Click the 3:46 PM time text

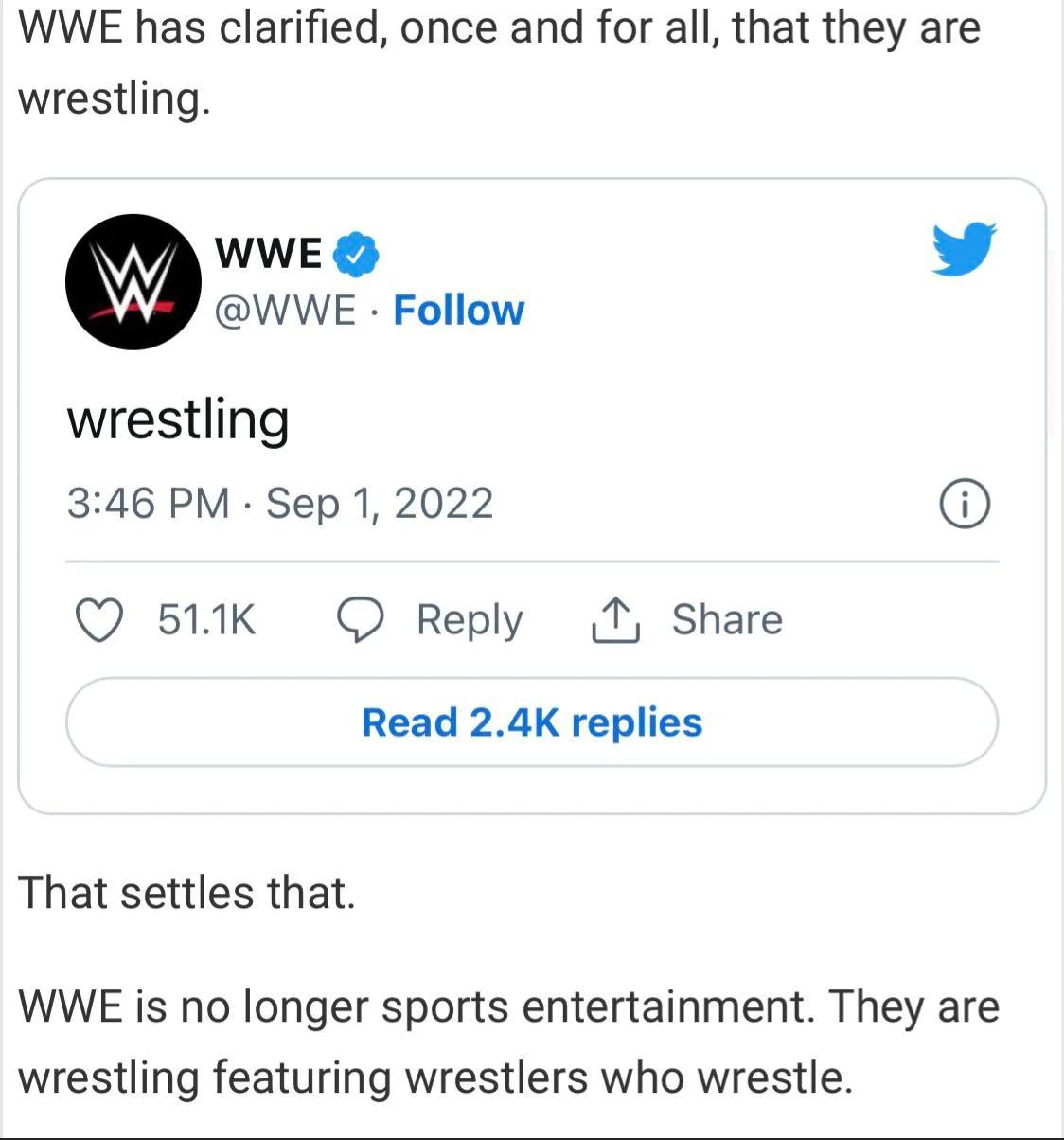pyautogui.click(x=150, y=504)
